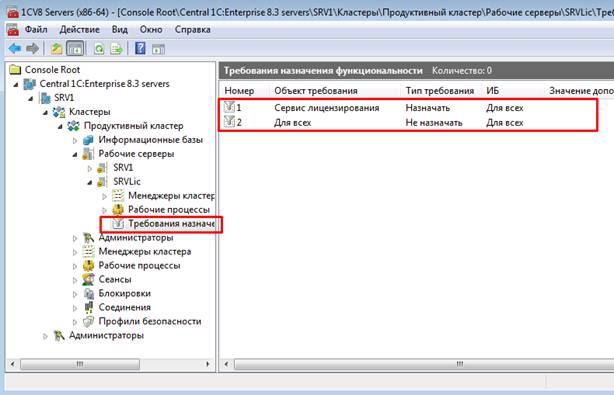Viewport: 614px width, 395px height.
Task: Expand the Сеансы node
Action: coord(75,280)
